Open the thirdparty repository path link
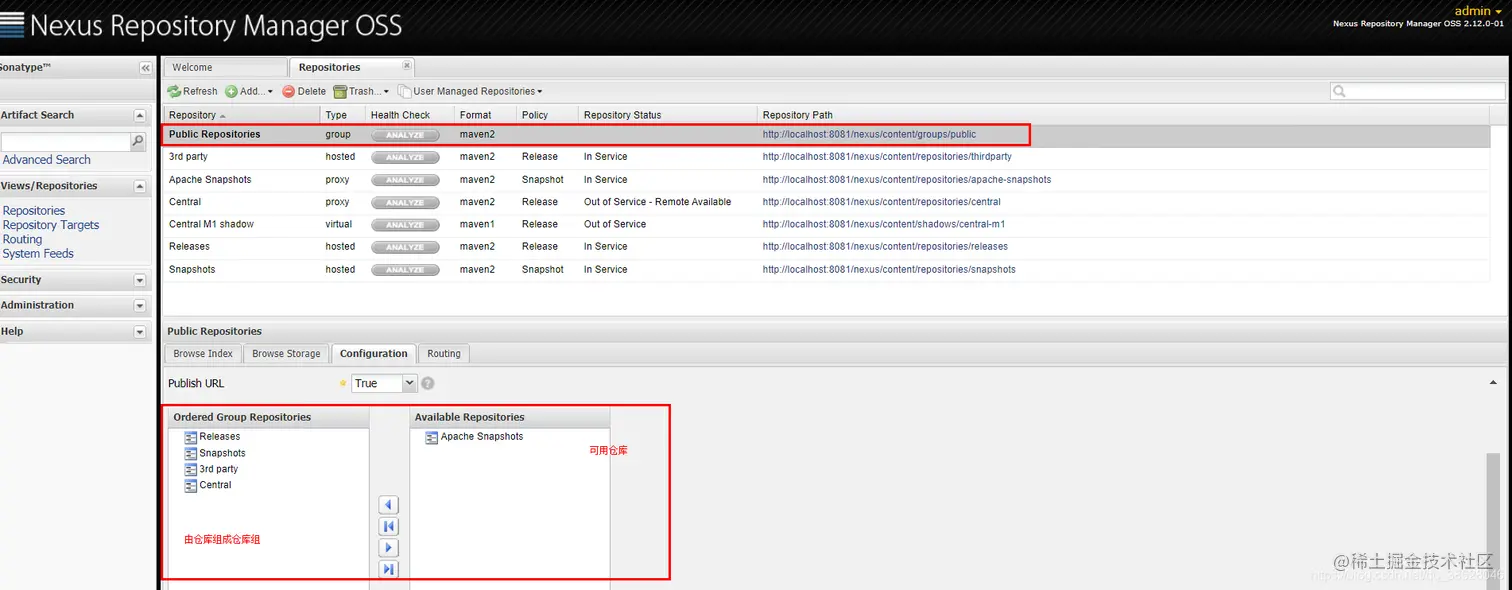This screenshot has width=1512, height=590. [887, 157]
